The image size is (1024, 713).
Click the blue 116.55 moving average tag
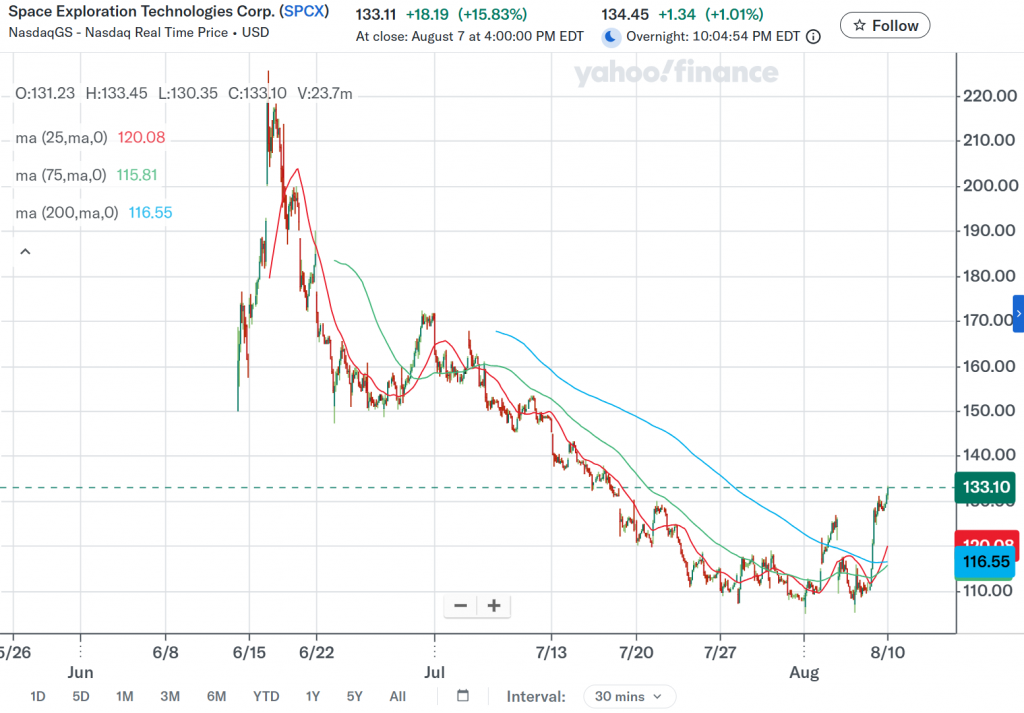coord(985,562)
